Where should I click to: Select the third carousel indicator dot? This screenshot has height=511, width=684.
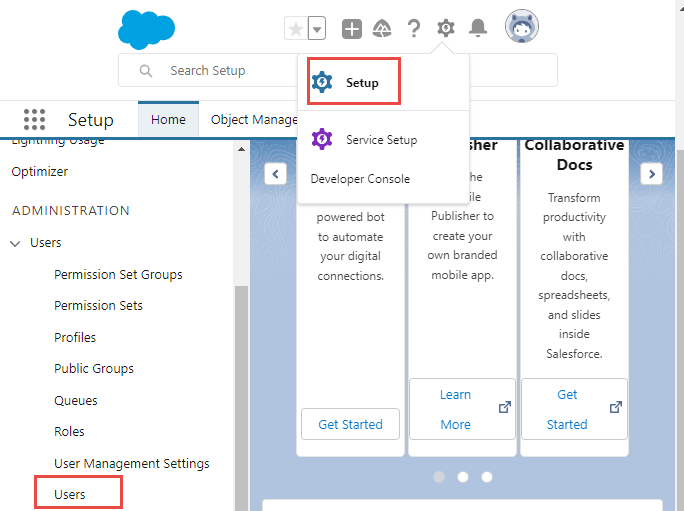487,477
